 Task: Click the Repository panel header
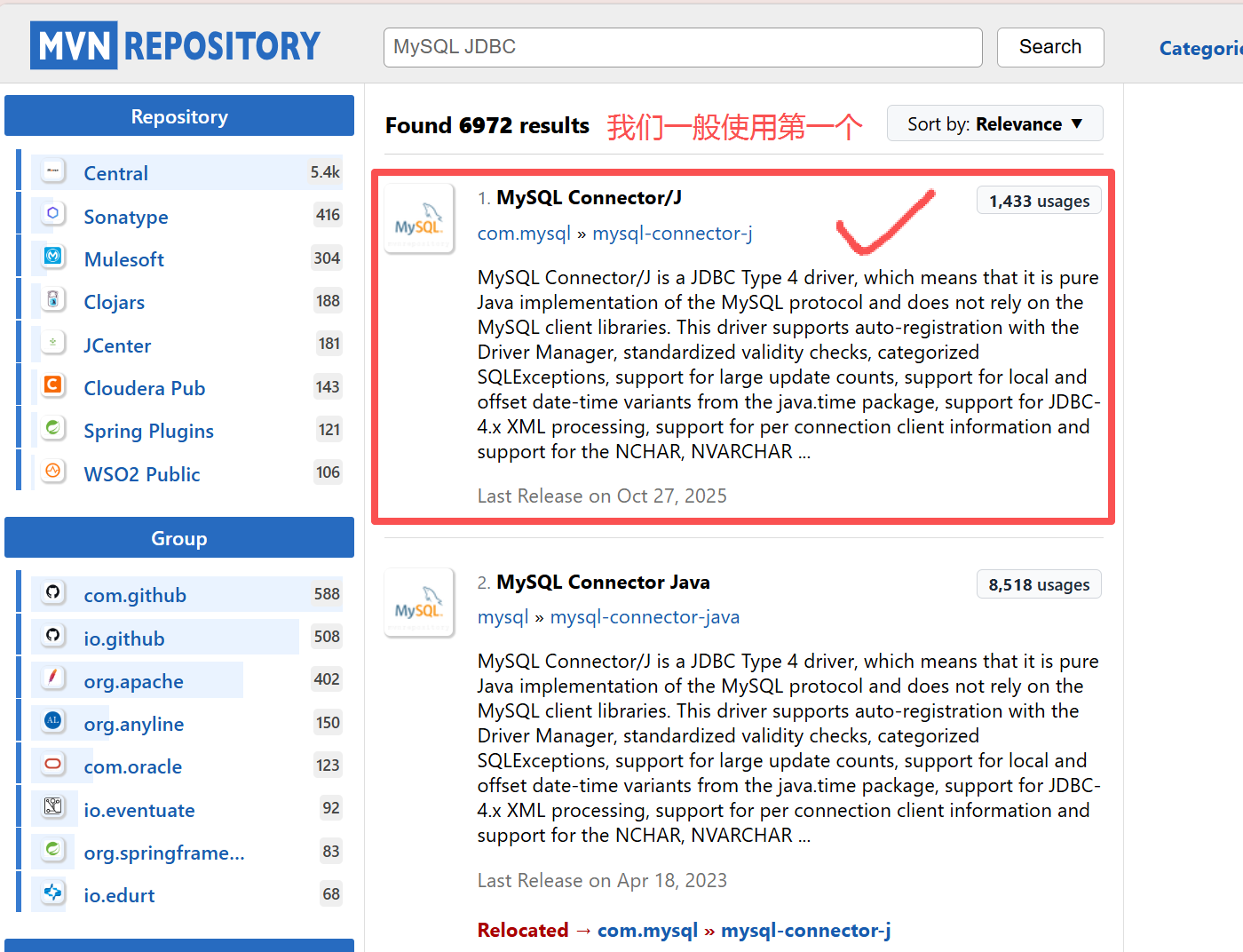click(x=179, y=116)
